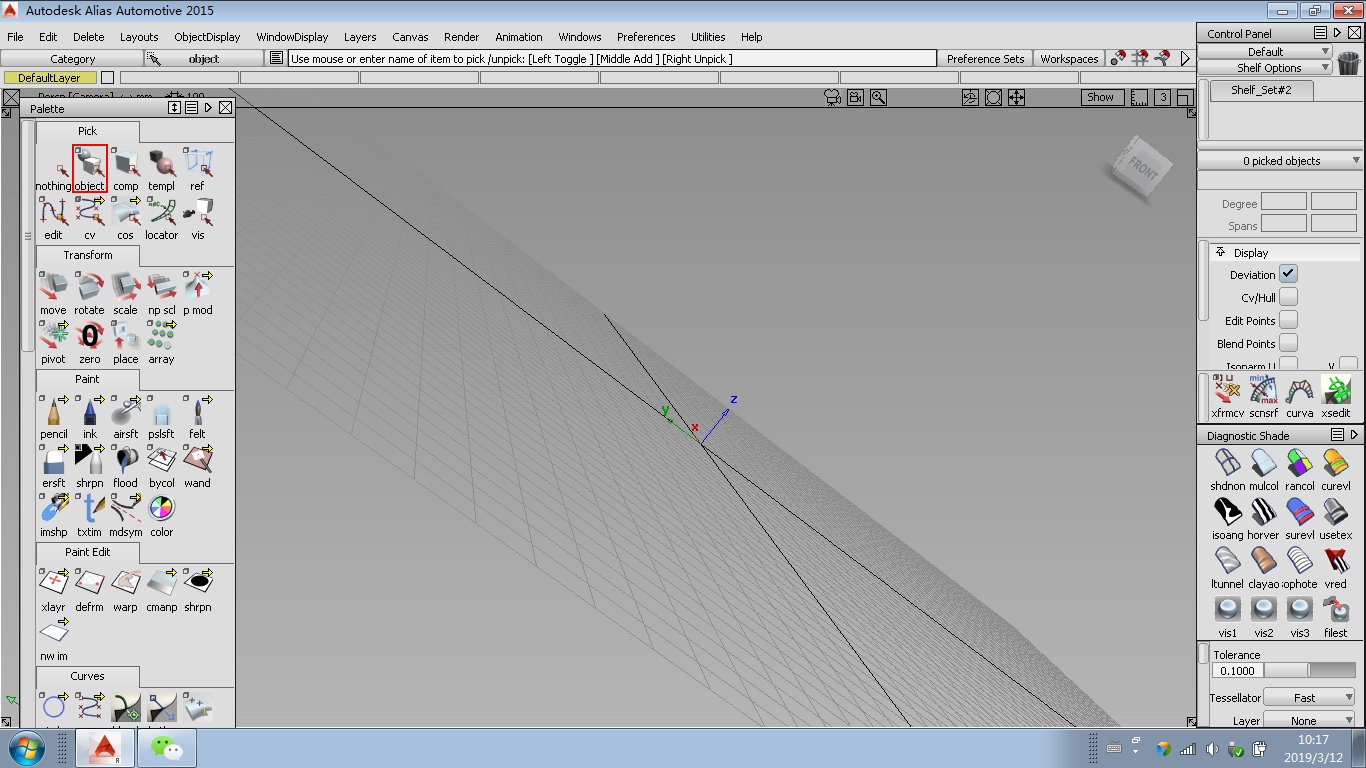1366x768 pixels.
Task: Open the Tessellator Fast dropdown
Action: (1310, 698)
